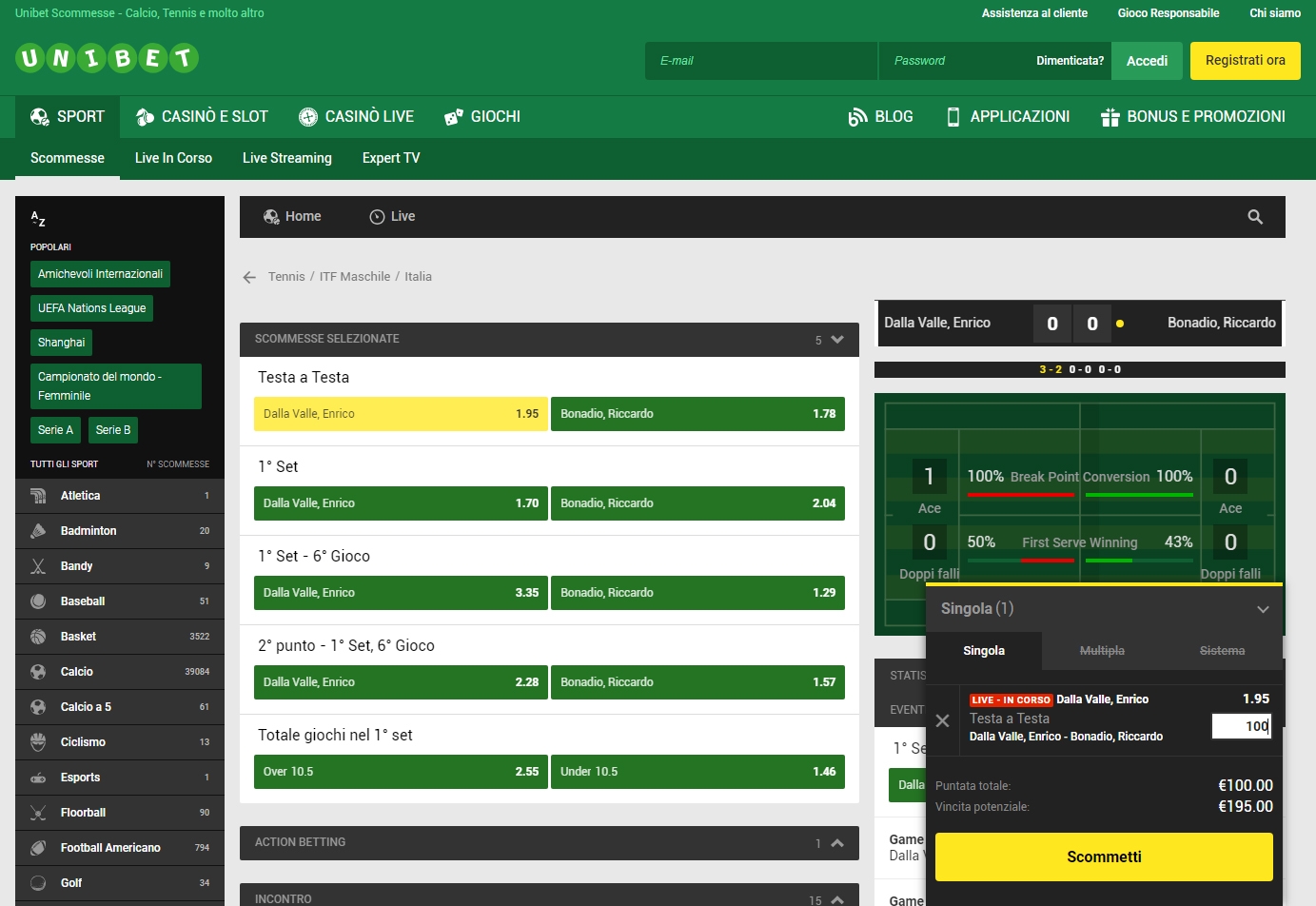Screen dimensions: 1316x906
Task: Click the Home icon above the bet list
Action: [271, 216]
